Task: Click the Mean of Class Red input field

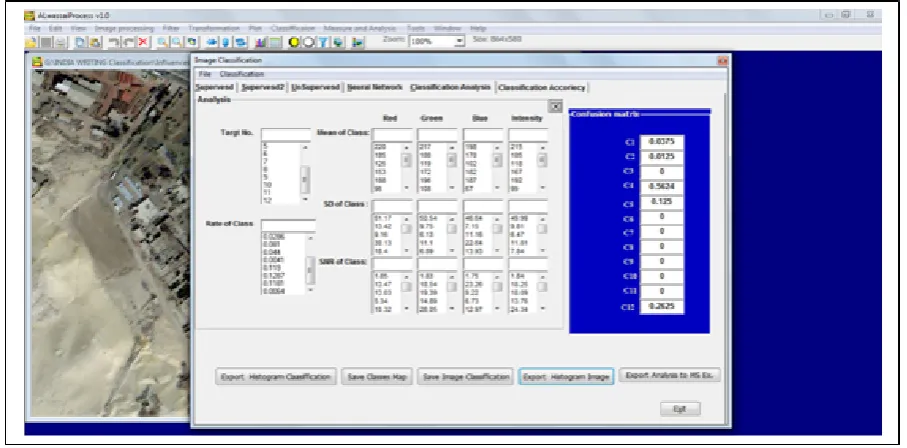Action: point(392,134)
